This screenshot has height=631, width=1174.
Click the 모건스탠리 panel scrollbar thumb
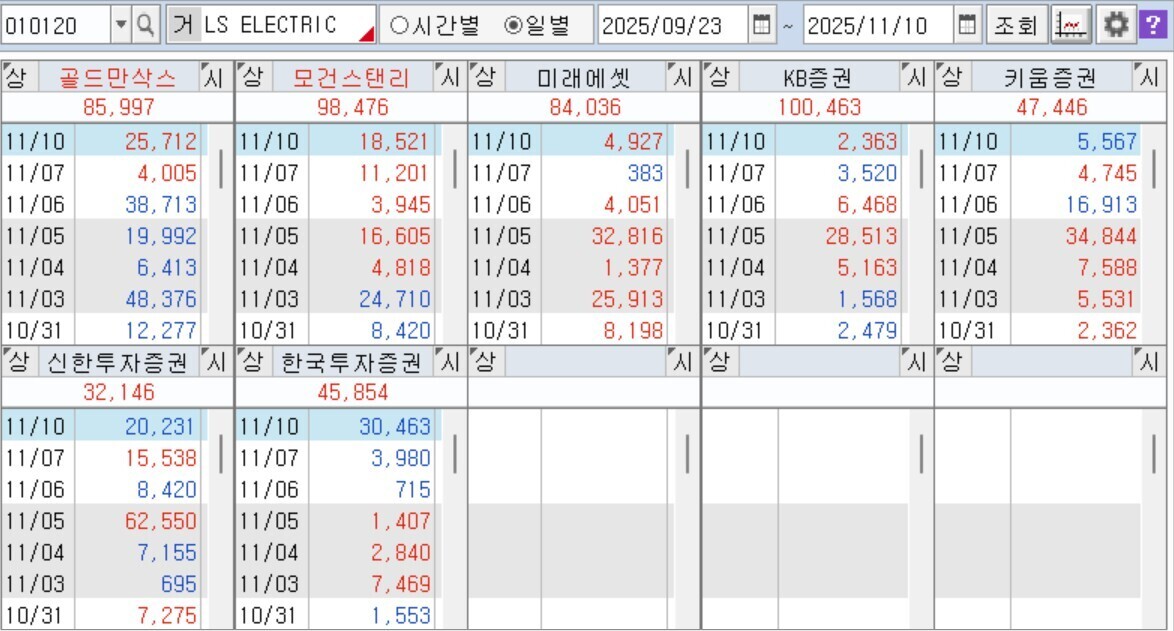(455, 169)
